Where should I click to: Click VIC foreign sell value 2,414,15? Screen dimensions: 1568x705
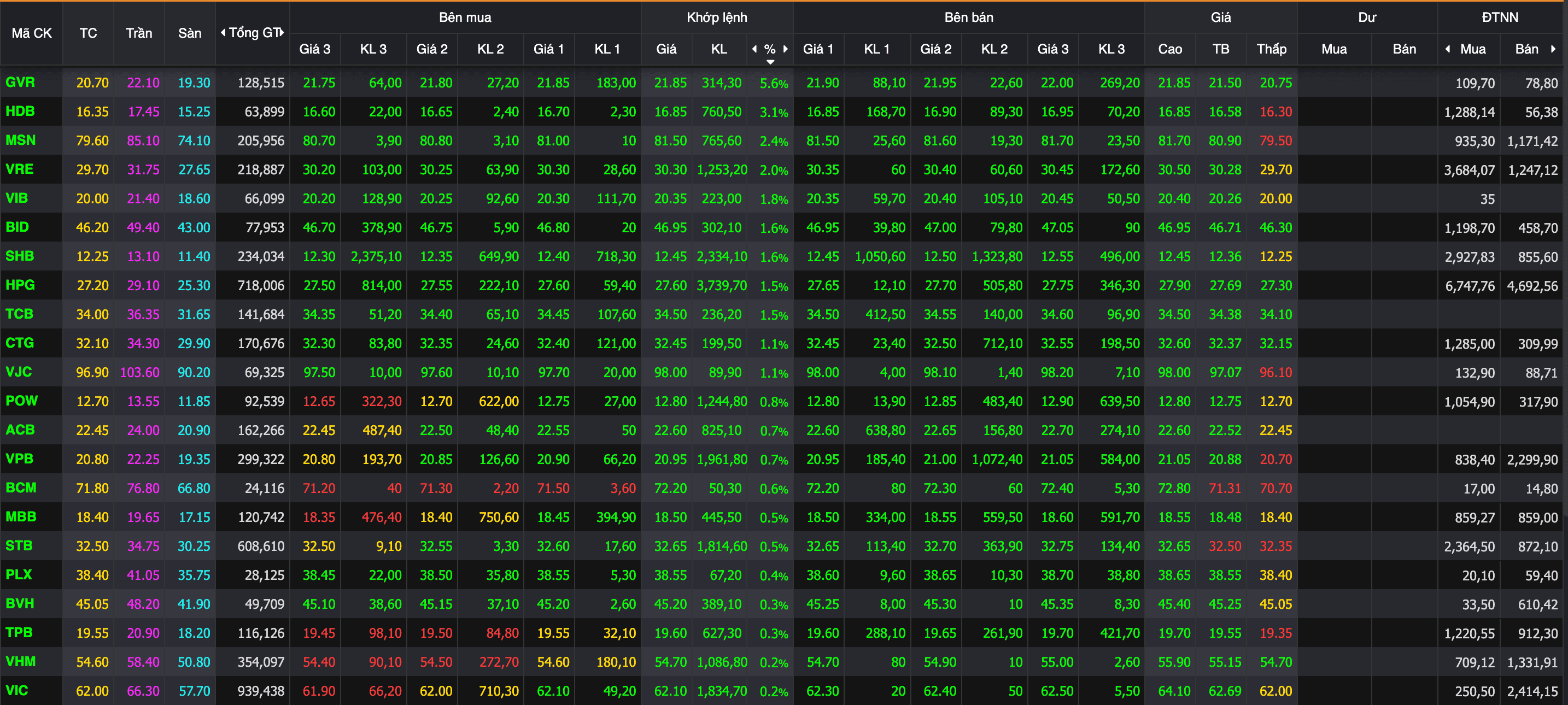pyautogui.click(x=1532, y=691)
